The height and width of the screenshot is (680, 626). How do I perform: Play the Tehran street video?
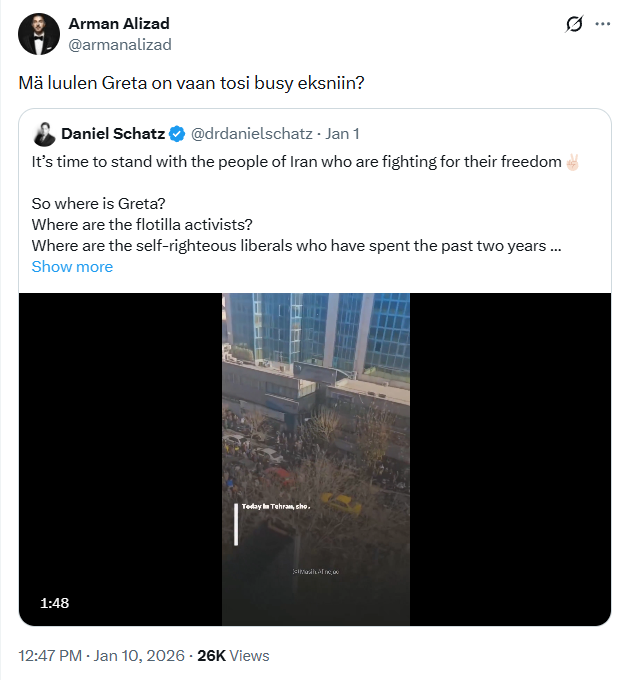point(315,459)
